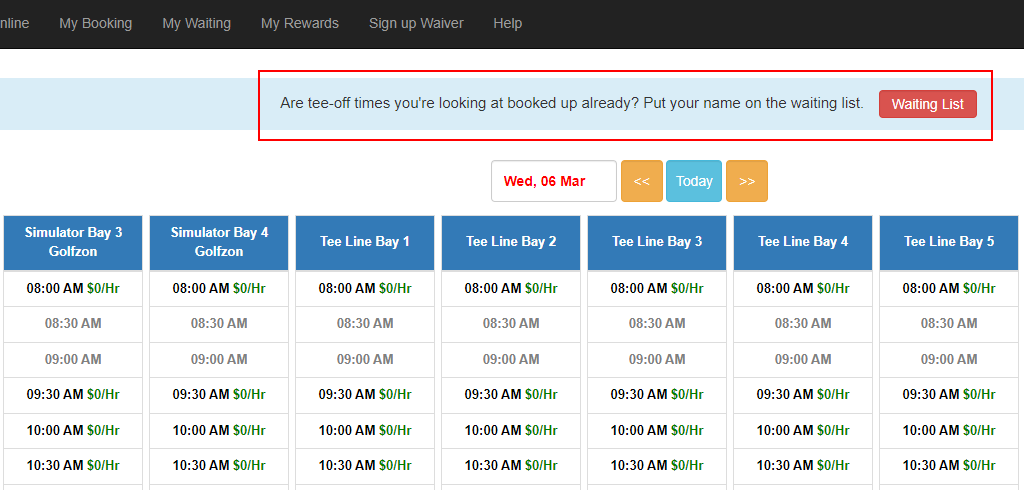The image size is (1024, 490).
Task: Select 09:00 AM slot in Tee Line Bay 1
Action: [365, 359]
